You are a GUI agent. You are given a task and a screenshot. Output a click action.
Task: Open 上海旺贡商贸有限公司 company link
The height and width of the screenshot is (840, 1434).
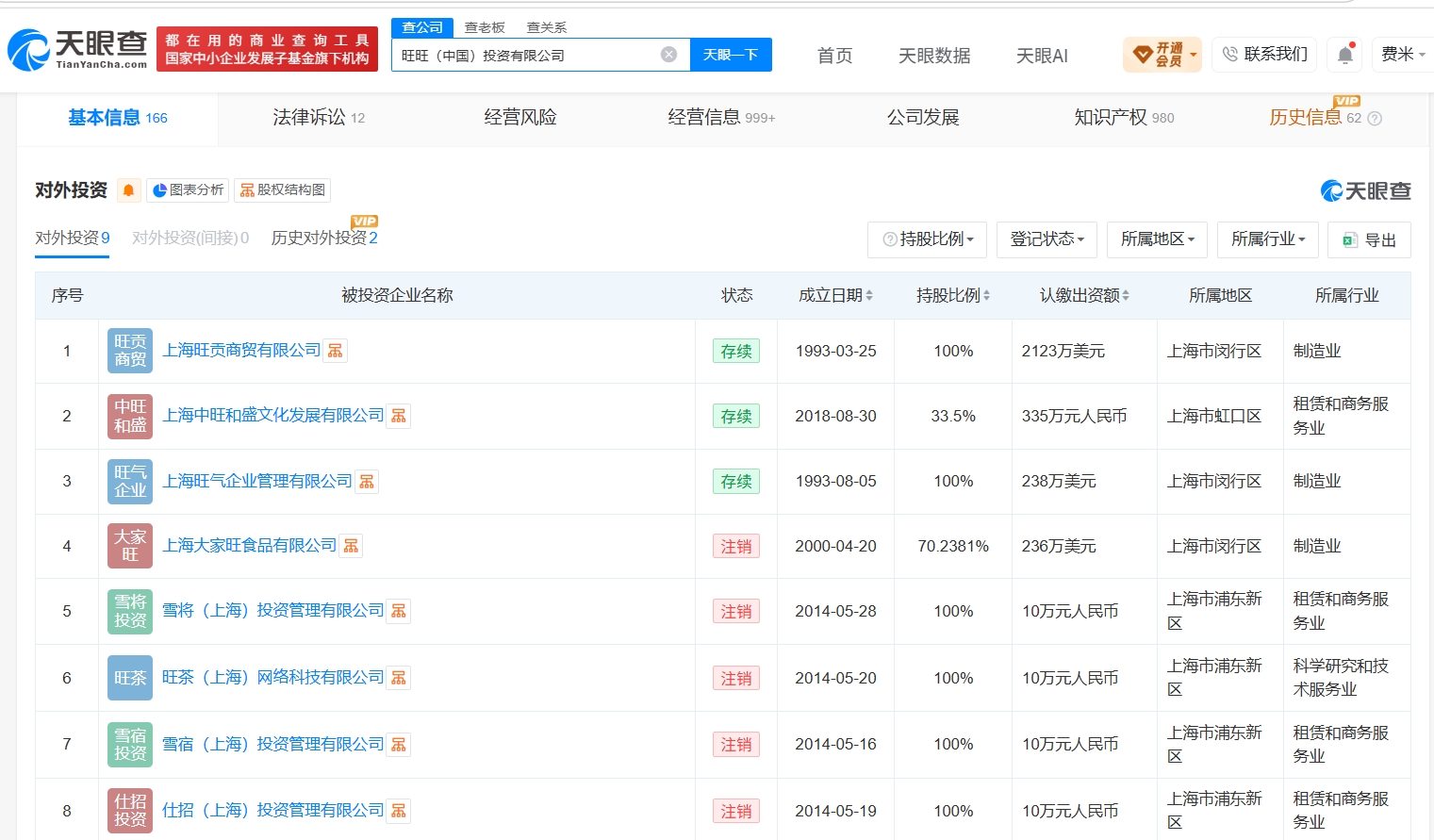[x=241, y=351]
